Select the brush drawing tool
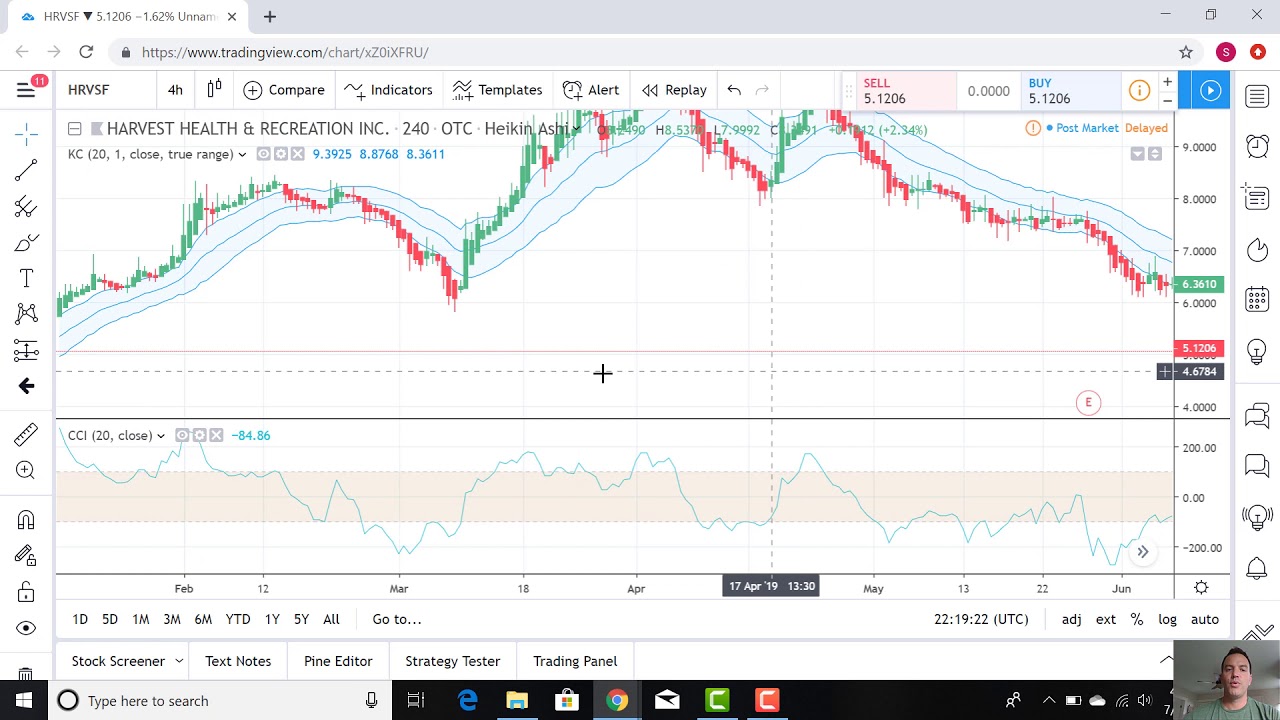 click(26, 243)
